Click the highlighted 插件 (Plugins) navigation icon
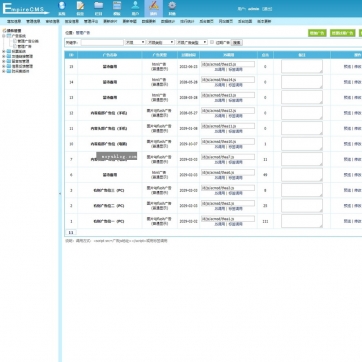The width and height of the screenshot is (362, 362). click(x=153, y=8)
